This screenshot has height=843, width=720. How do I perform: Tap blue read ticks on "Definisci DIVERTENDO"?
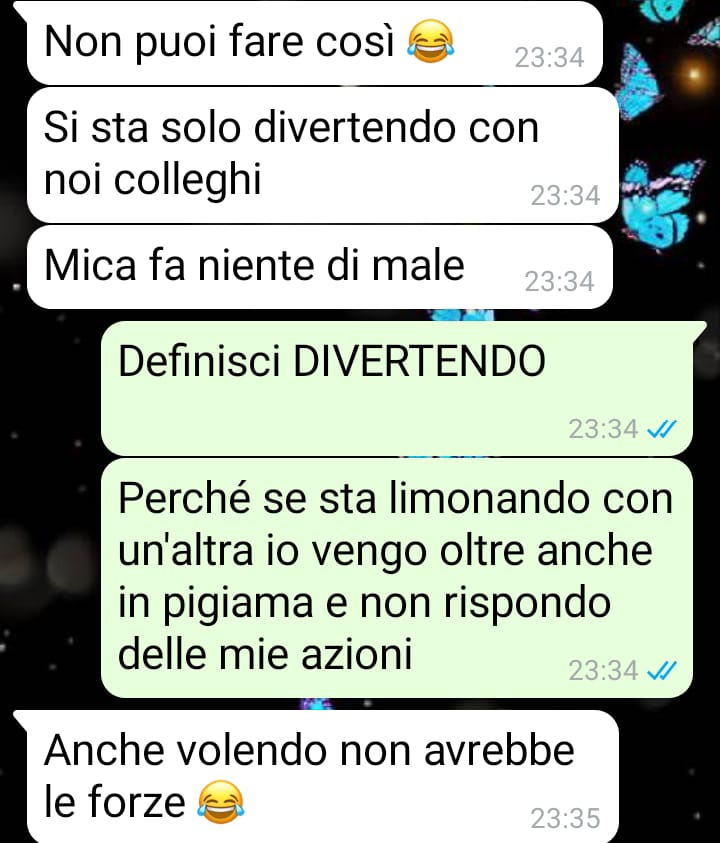click(x=662, y=429)
